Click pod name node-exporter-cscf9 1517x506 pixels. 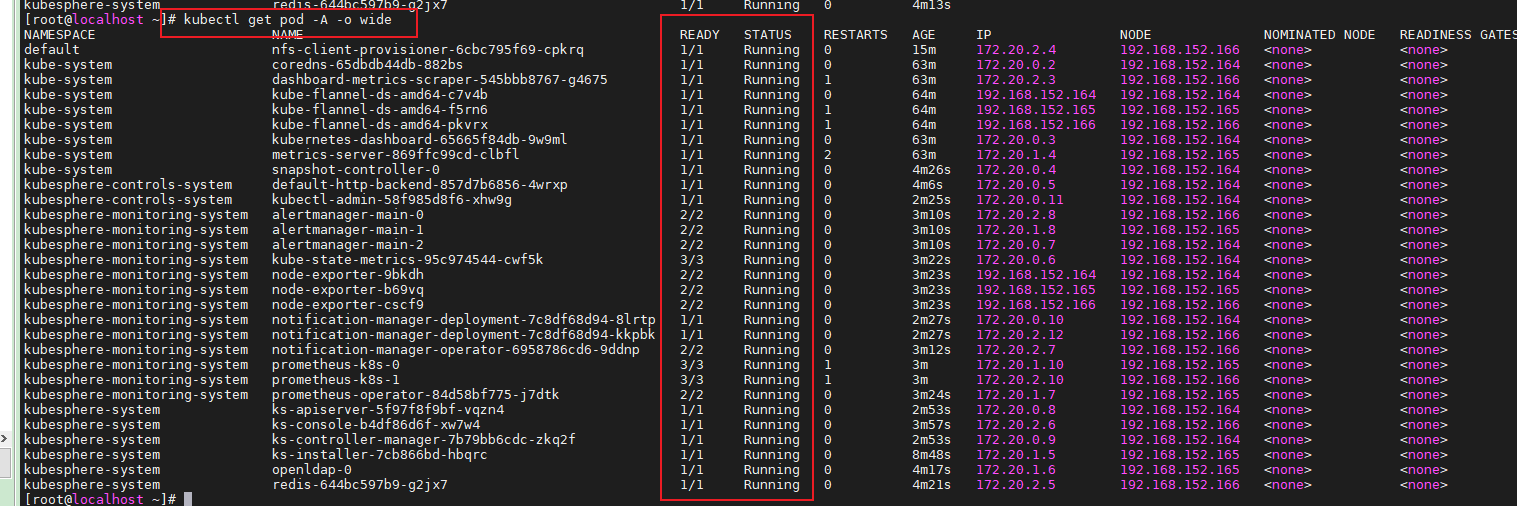tap(348, 305)
